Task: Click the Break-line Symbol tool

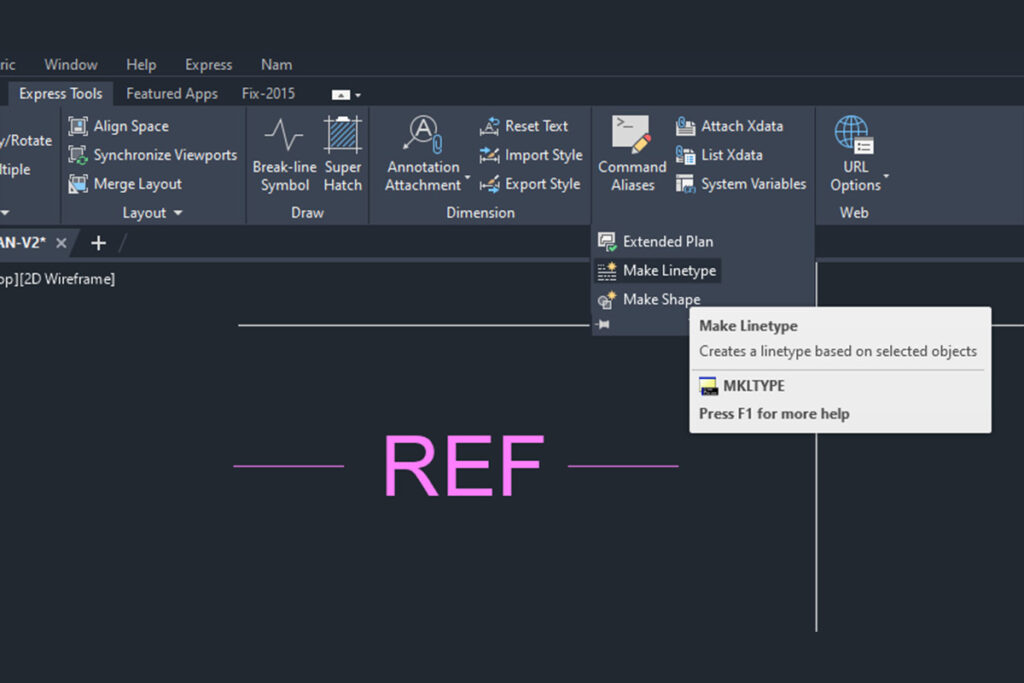Action: 284,153
